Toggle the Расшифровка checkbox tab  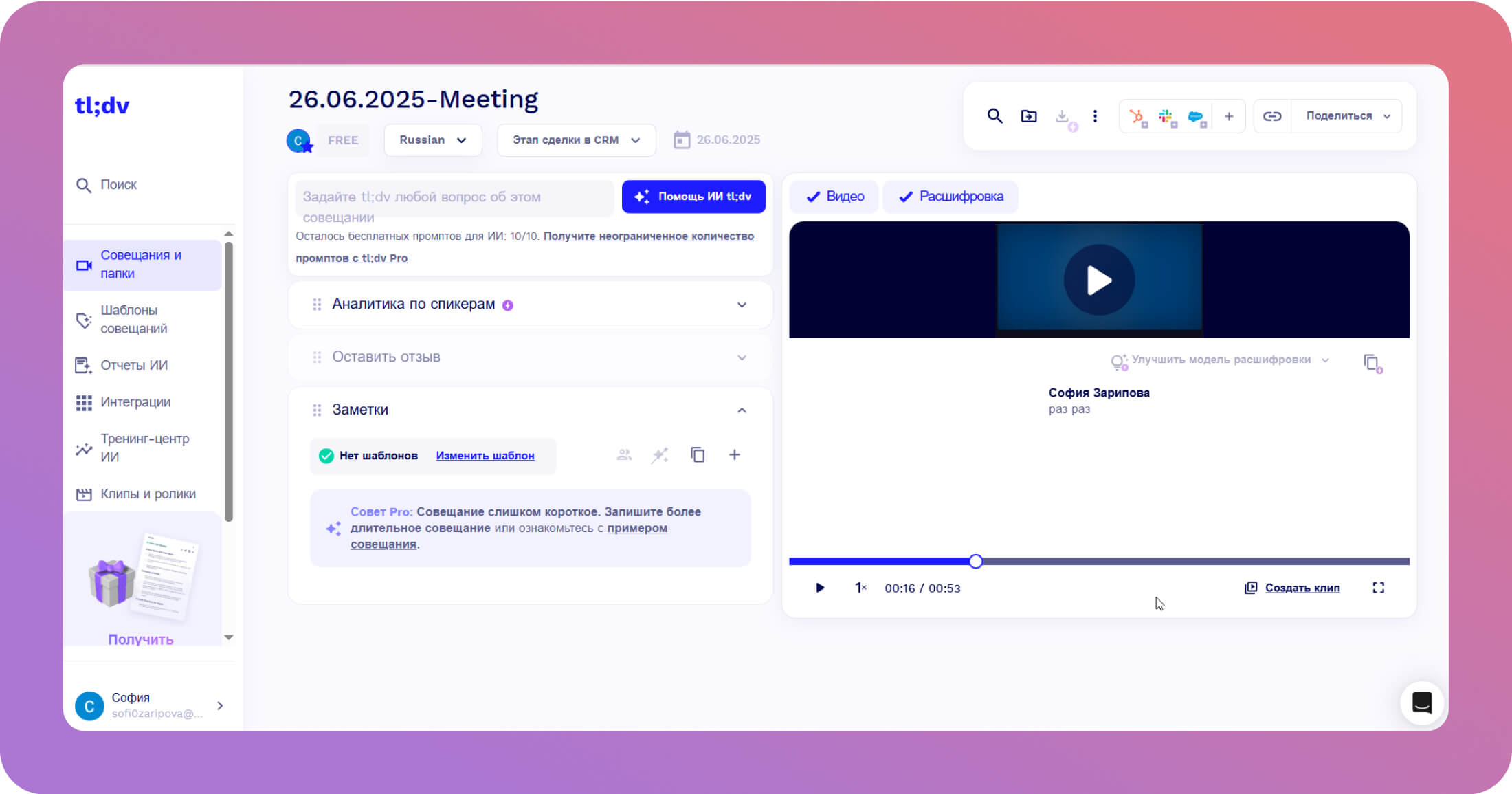coord(950,197)
